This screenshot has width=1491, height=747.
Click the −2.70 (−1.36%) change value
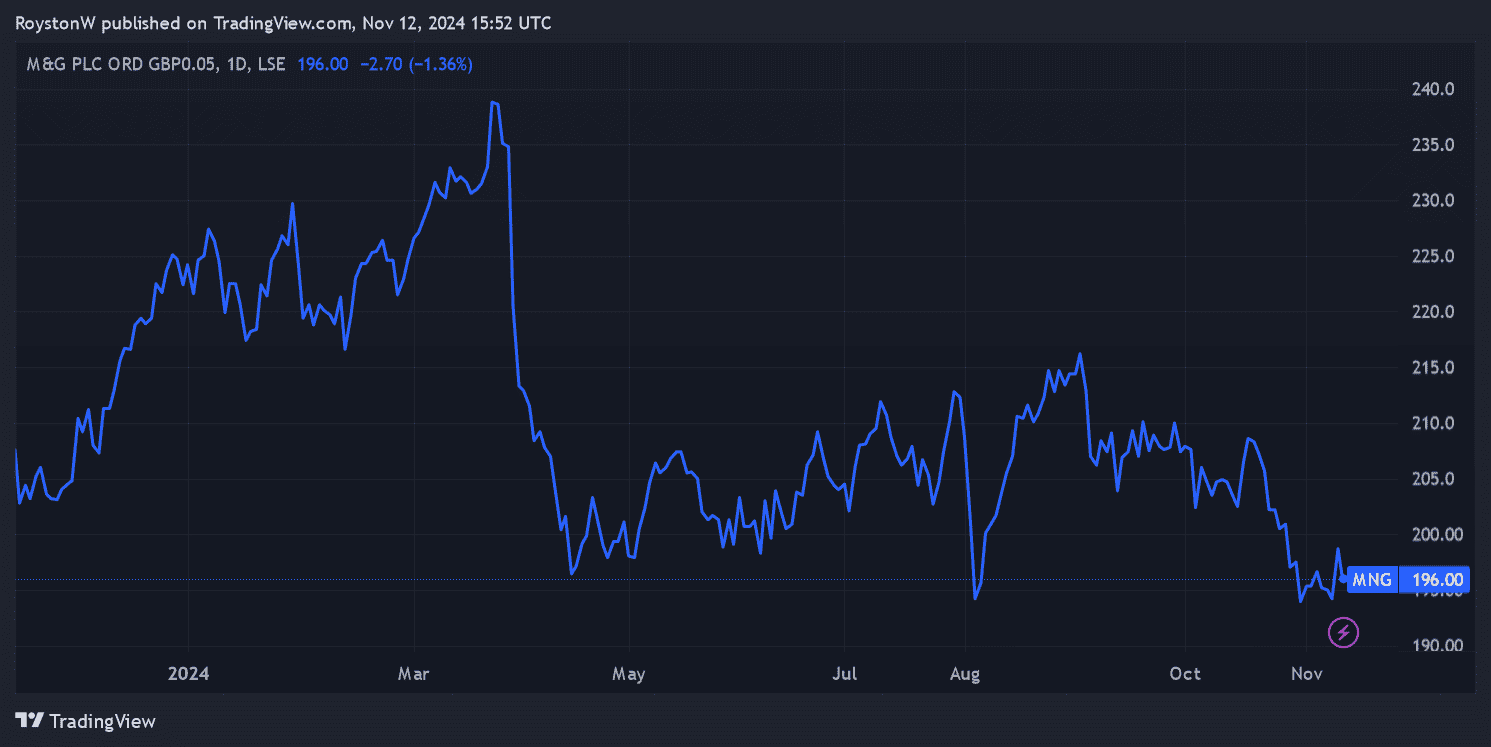tap(415, 64)
